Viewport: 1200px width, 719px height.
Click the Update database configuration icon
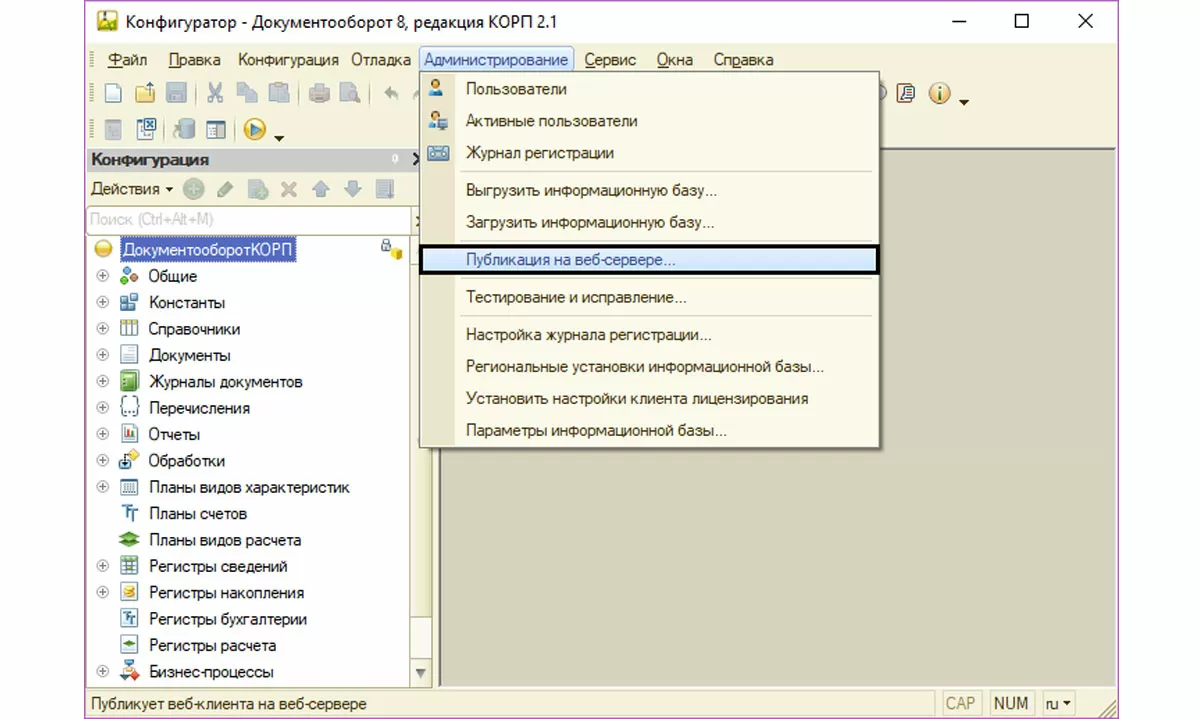184,129
